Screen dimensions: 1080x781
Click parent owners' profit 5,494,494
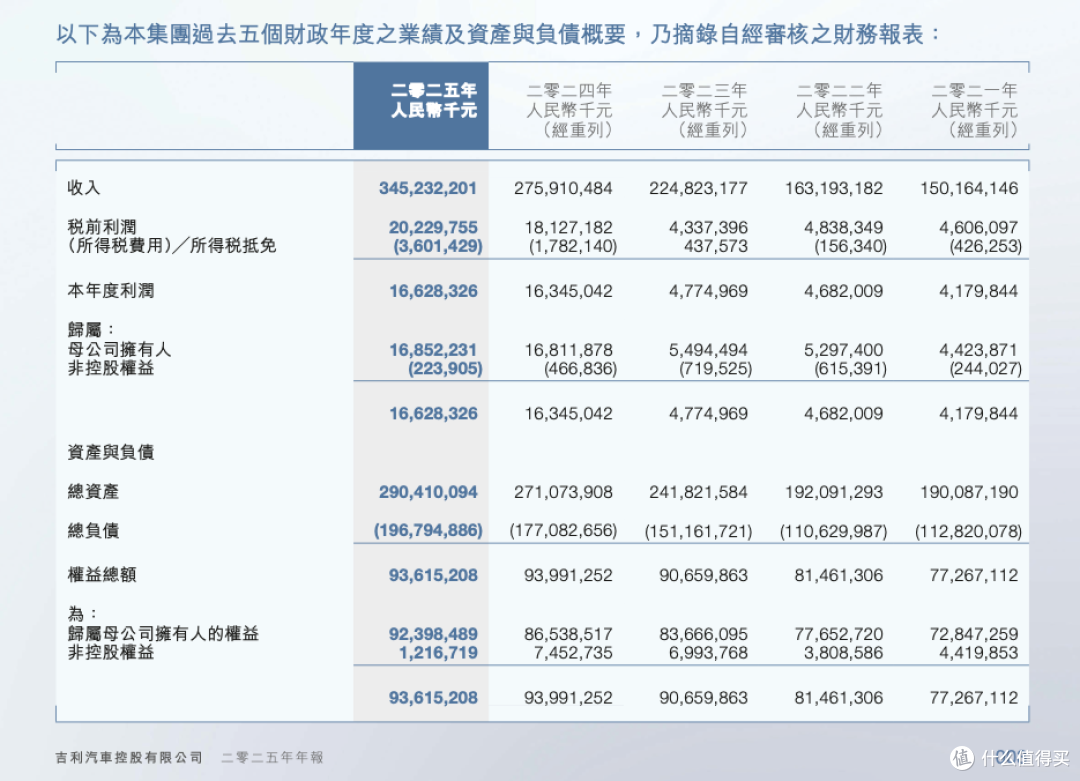pos(708,350)
